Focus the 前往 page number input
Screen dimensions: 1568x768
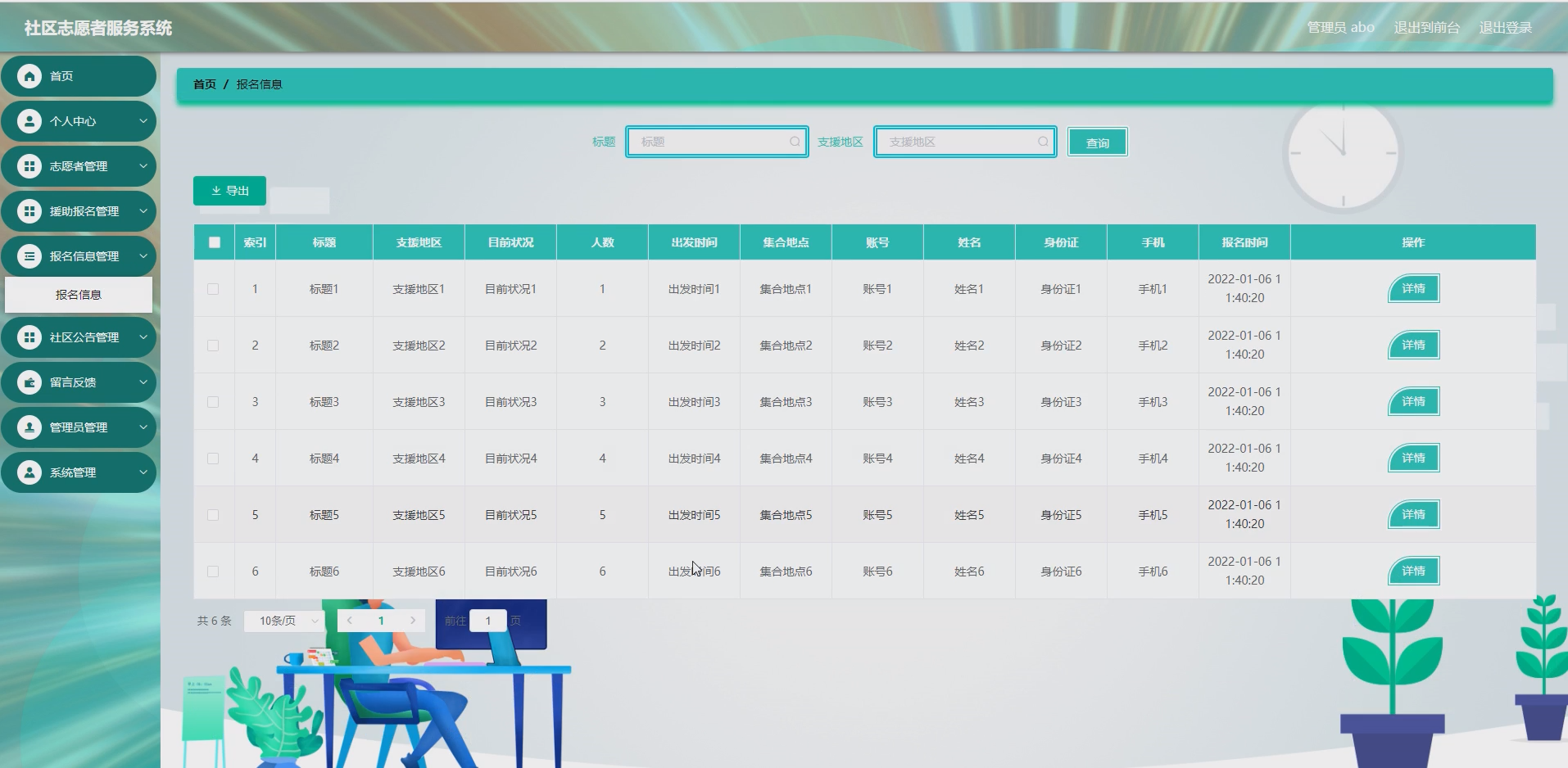pyautogui.click(x=488, y=621)
